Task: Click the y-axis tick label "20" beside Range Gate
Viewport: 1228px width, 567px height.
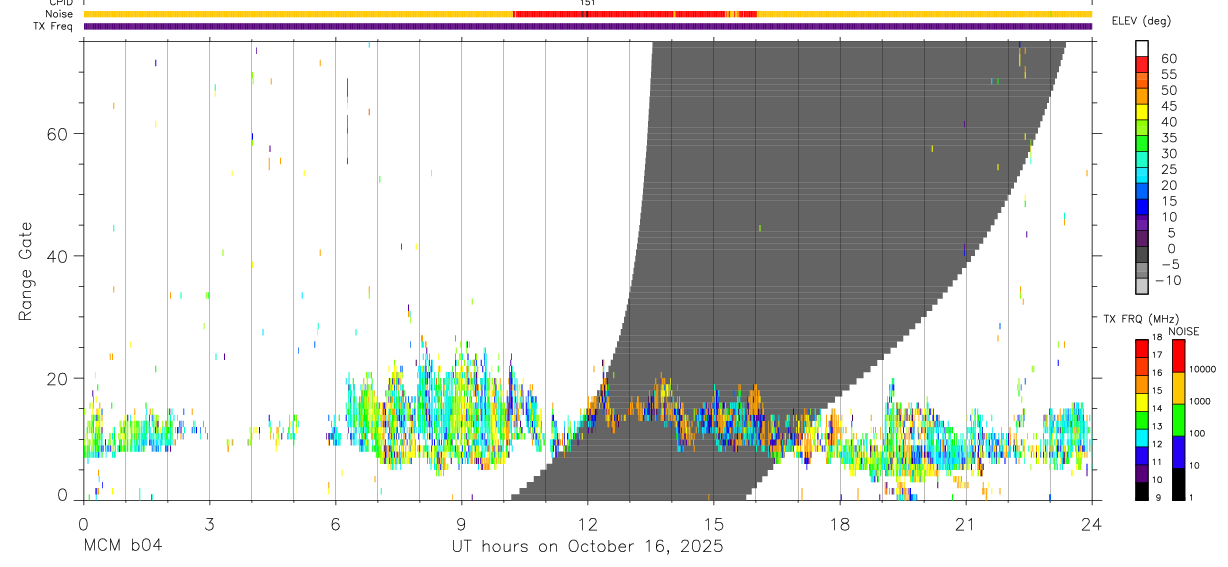Action: 59,378
